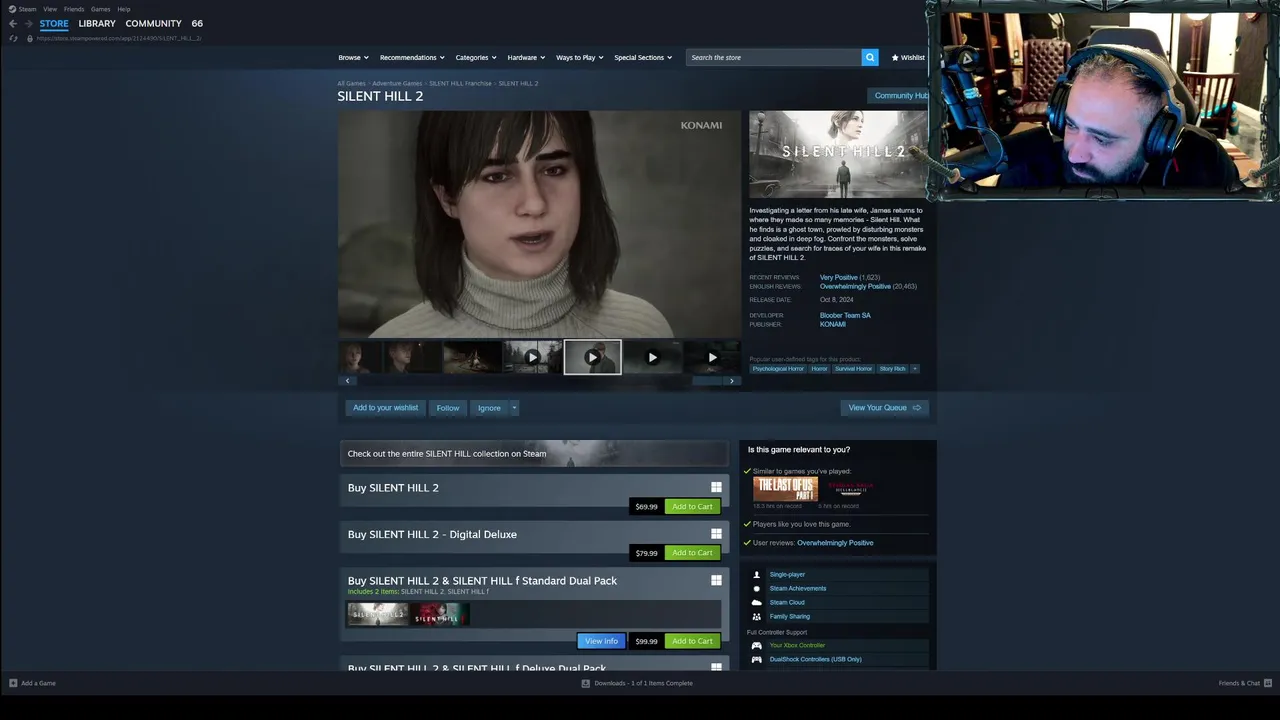The image size is (1280, 720).
Task: Click the Xbox controller gamepad icon
Action: click(x=756, y=645)
